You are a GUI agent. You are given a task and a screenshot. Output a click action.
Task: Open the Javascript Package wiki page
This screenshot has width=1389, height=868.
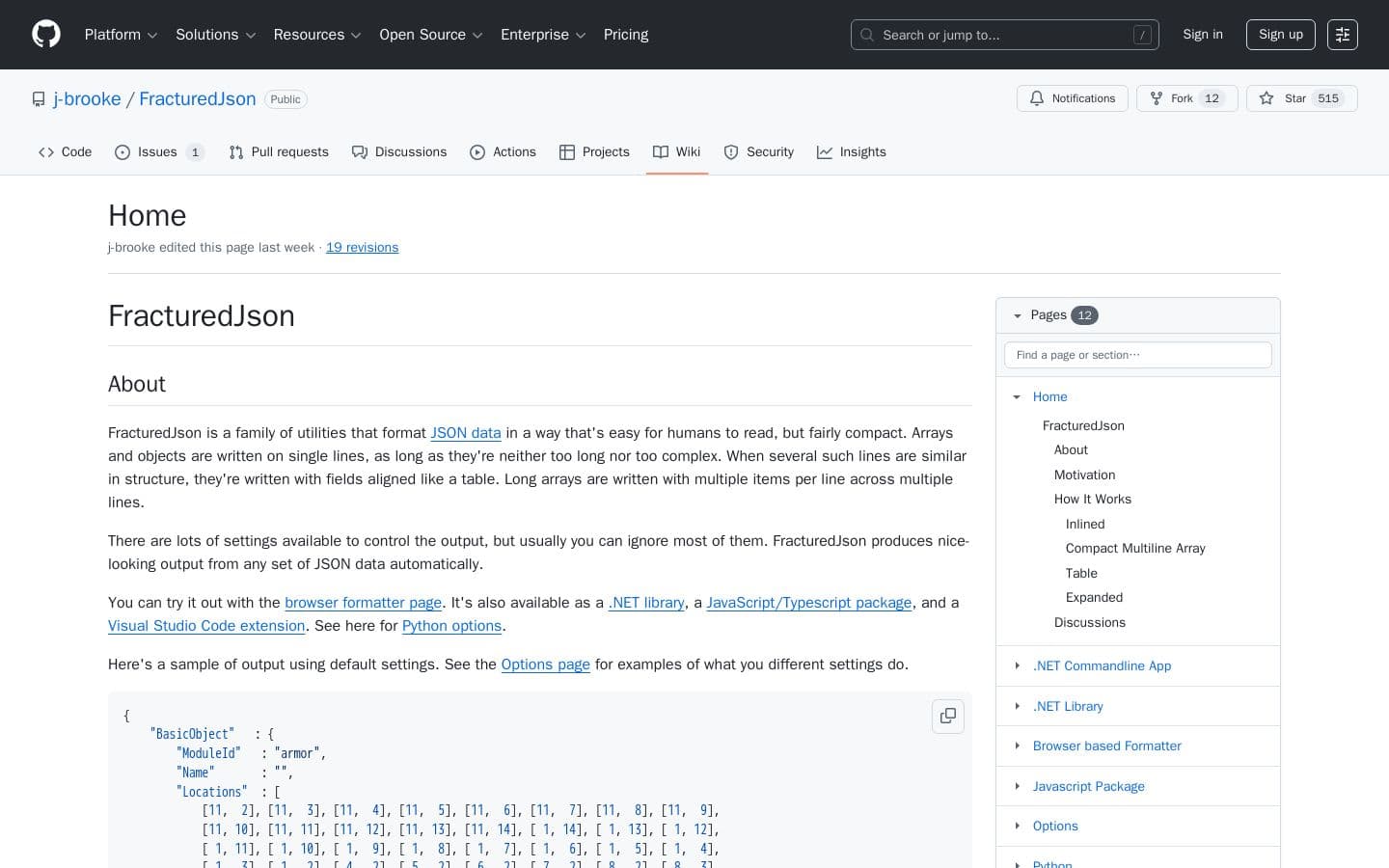point(1089,787)
